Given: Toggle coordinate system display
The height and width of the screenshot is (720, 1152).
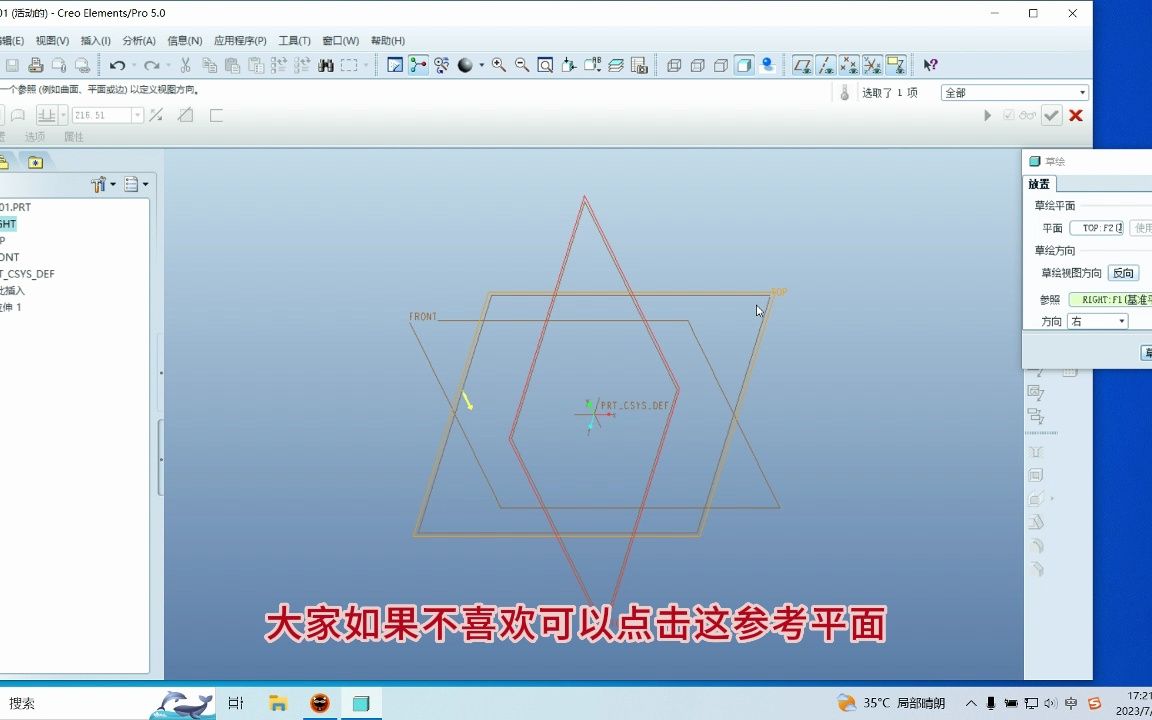Looking at the screenshot, I should tap(873, 65).
